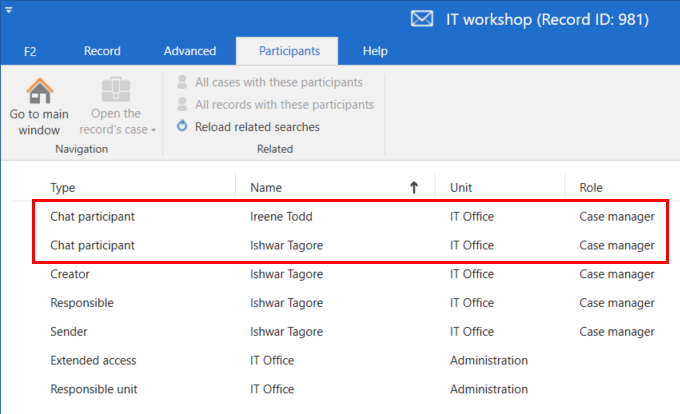Image resolution: width=680 pixels, height=414 pixels.
Task: Click the Go to main window house icon
Action: pyautogui.click(x=40, y=91)
